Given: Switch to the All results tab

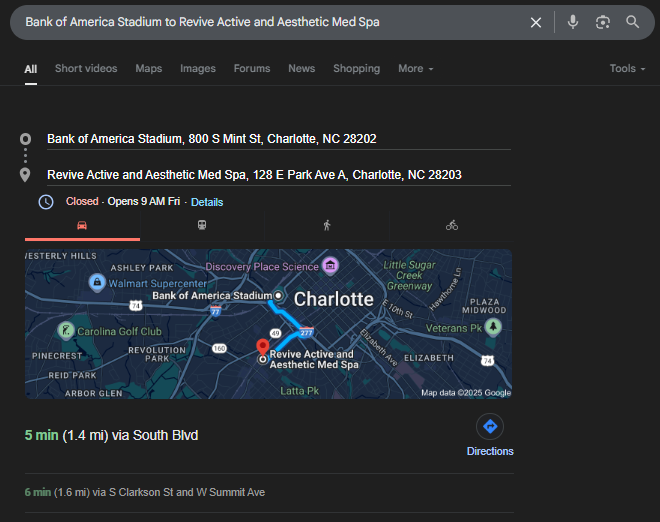Looking at the screenshot, I should click(31, 69).
